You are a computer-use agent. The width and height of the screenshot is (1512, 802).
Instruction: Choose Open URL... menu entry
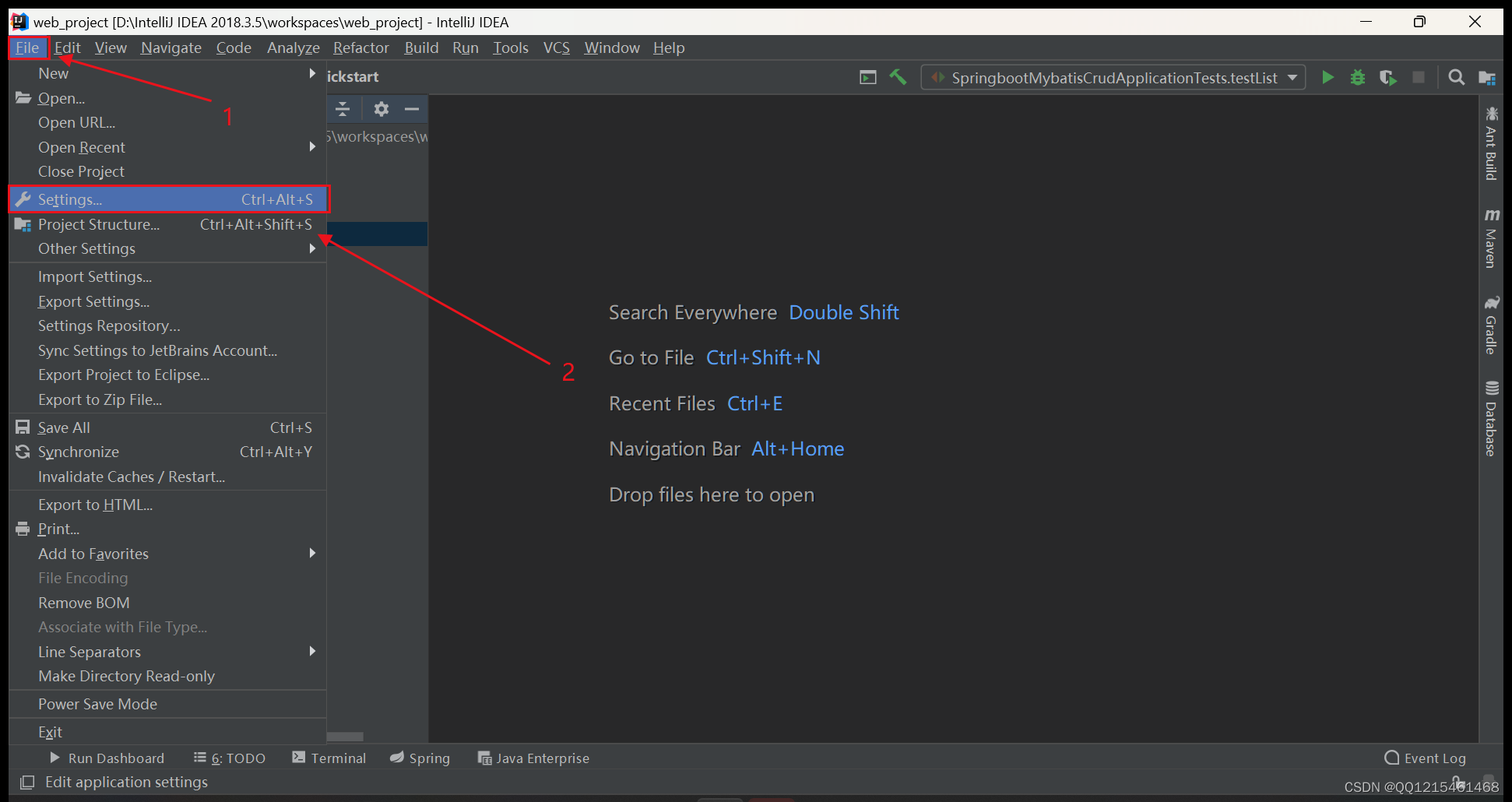(167, 122)
